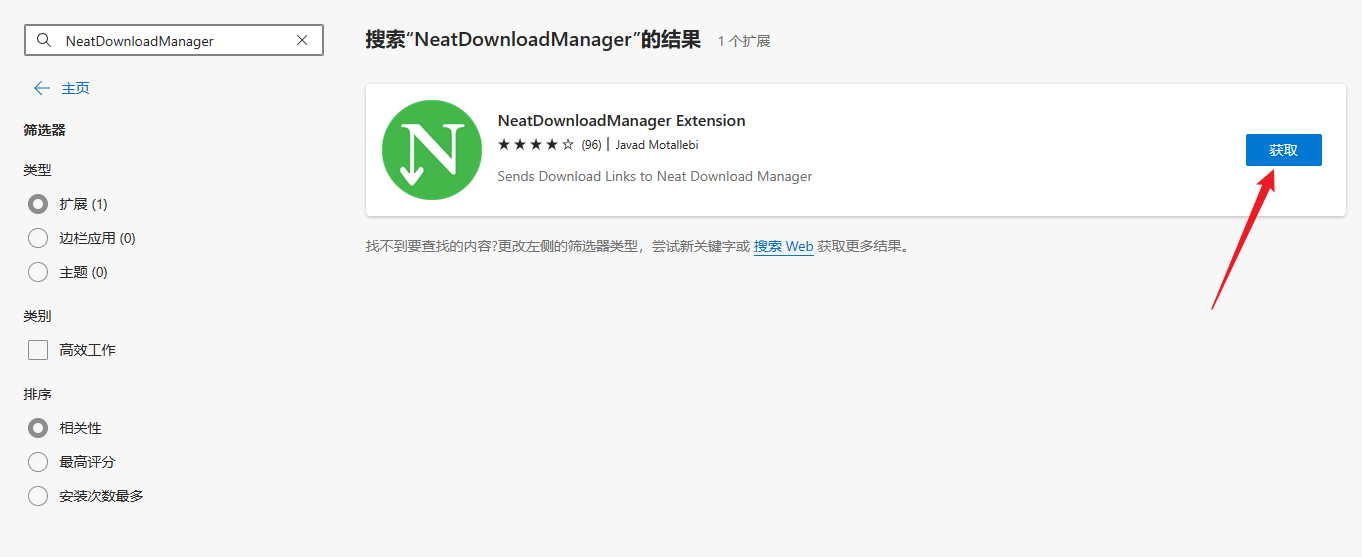This screenshot has width=1362, height=557.
Task: Click the 类型 section label
Action: (x=38, y=170)
